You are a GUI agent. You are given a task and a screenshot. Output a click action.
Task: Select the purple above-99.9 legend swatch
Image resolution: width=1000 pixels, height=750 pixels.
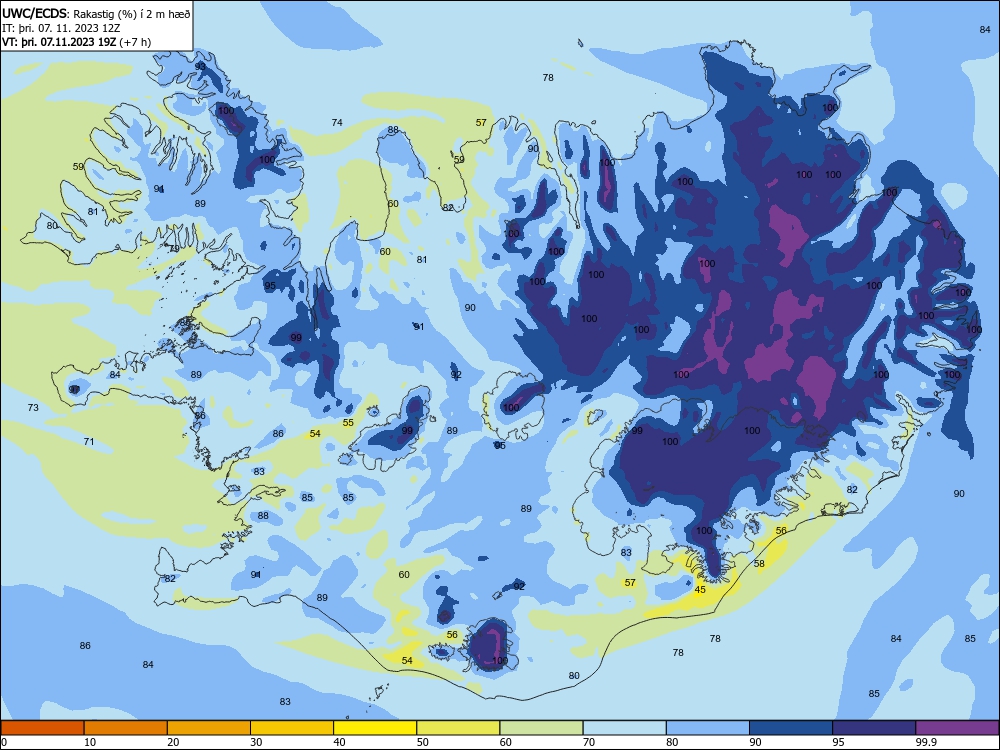957,728
